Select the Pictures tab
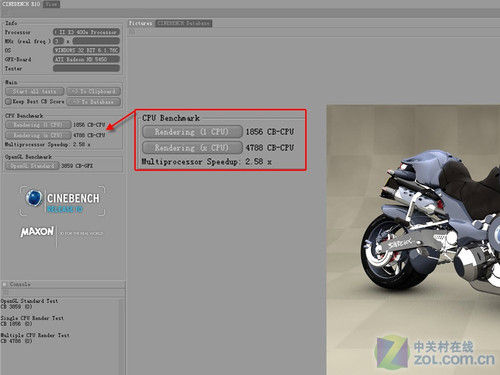 141,23
